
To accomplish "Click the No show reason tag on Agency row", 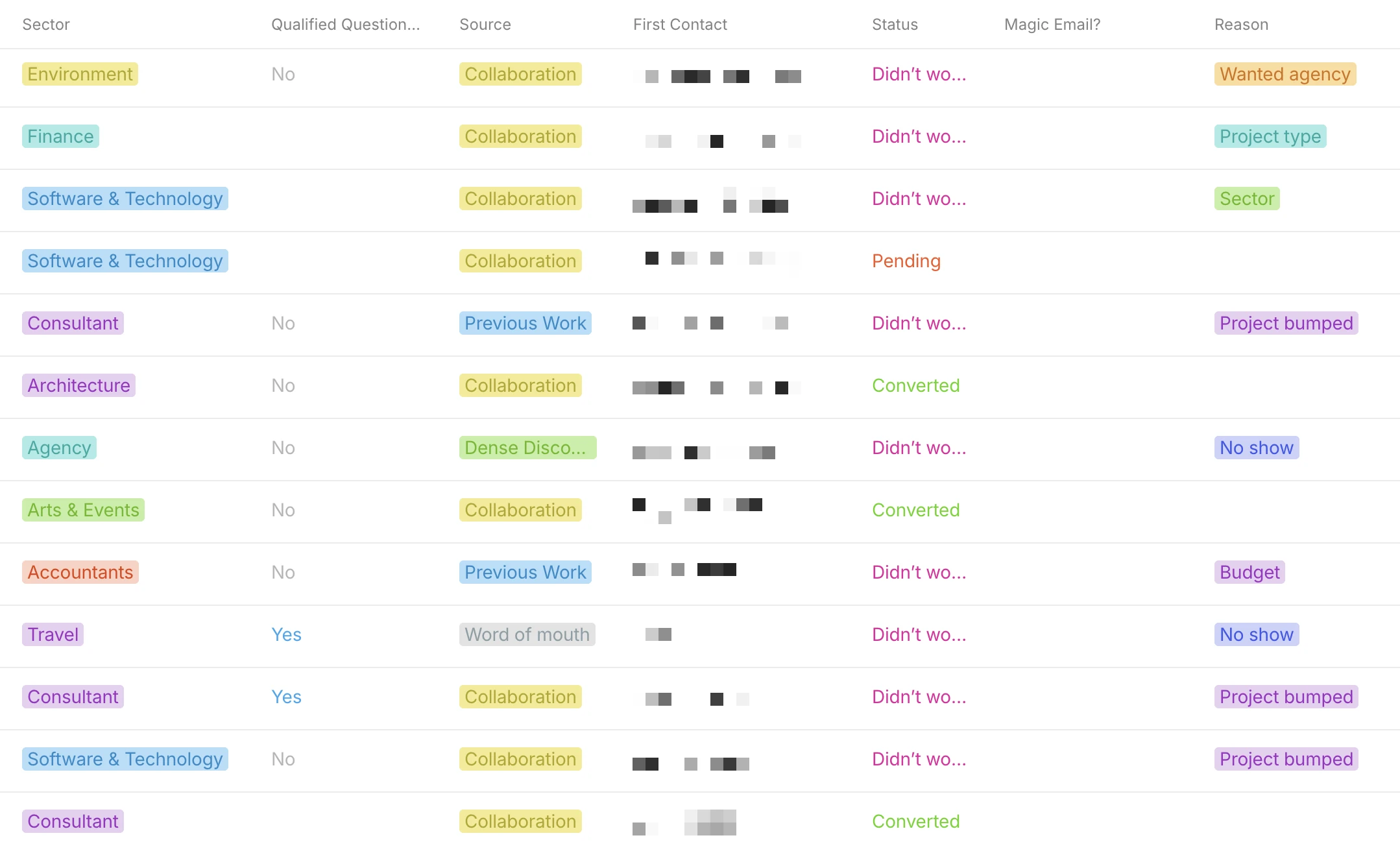I will click(x=1256, y=448).
